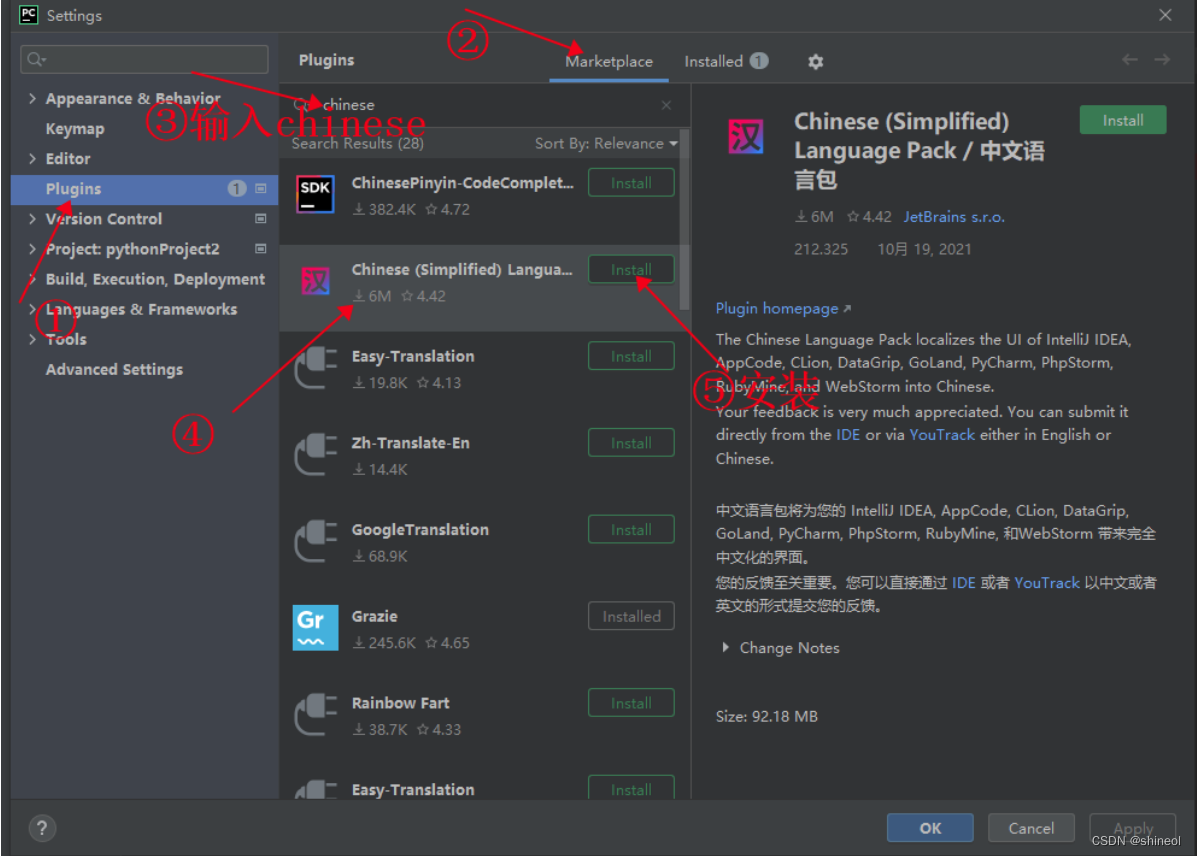Open the JetBrains s.r.o. vendor link

953,217
